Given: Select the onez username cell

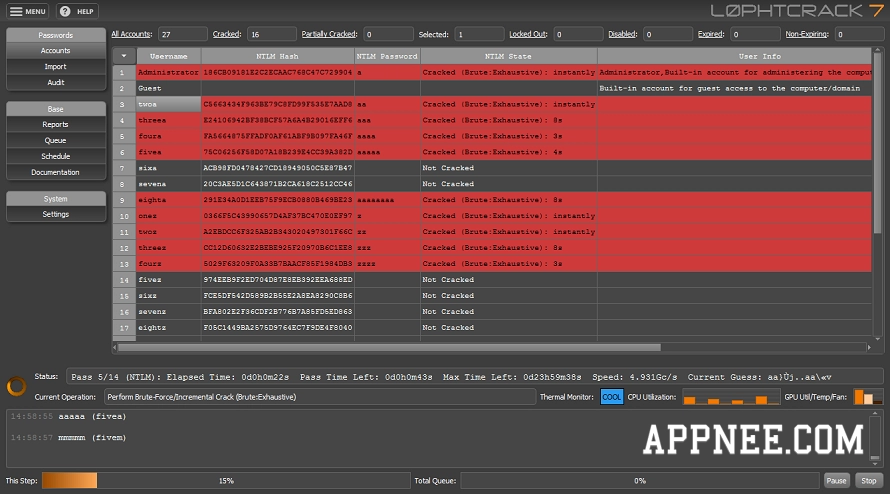Looking at the screenshot, I should 169,216.
